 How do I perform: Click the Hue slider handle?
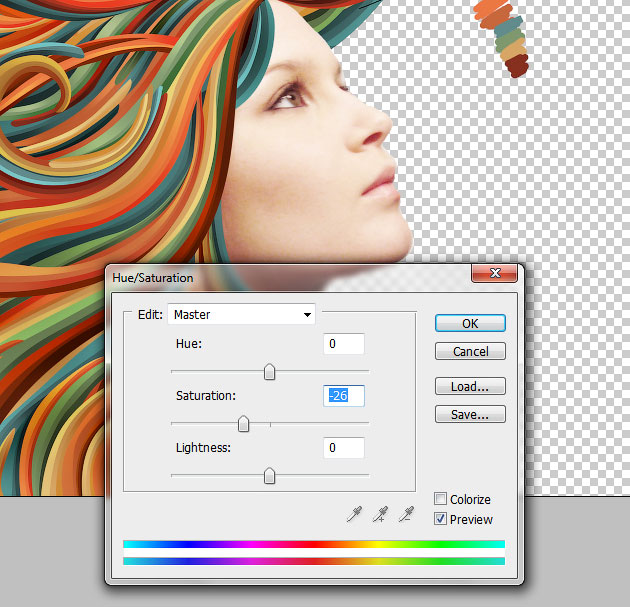[x=269, y=372]
